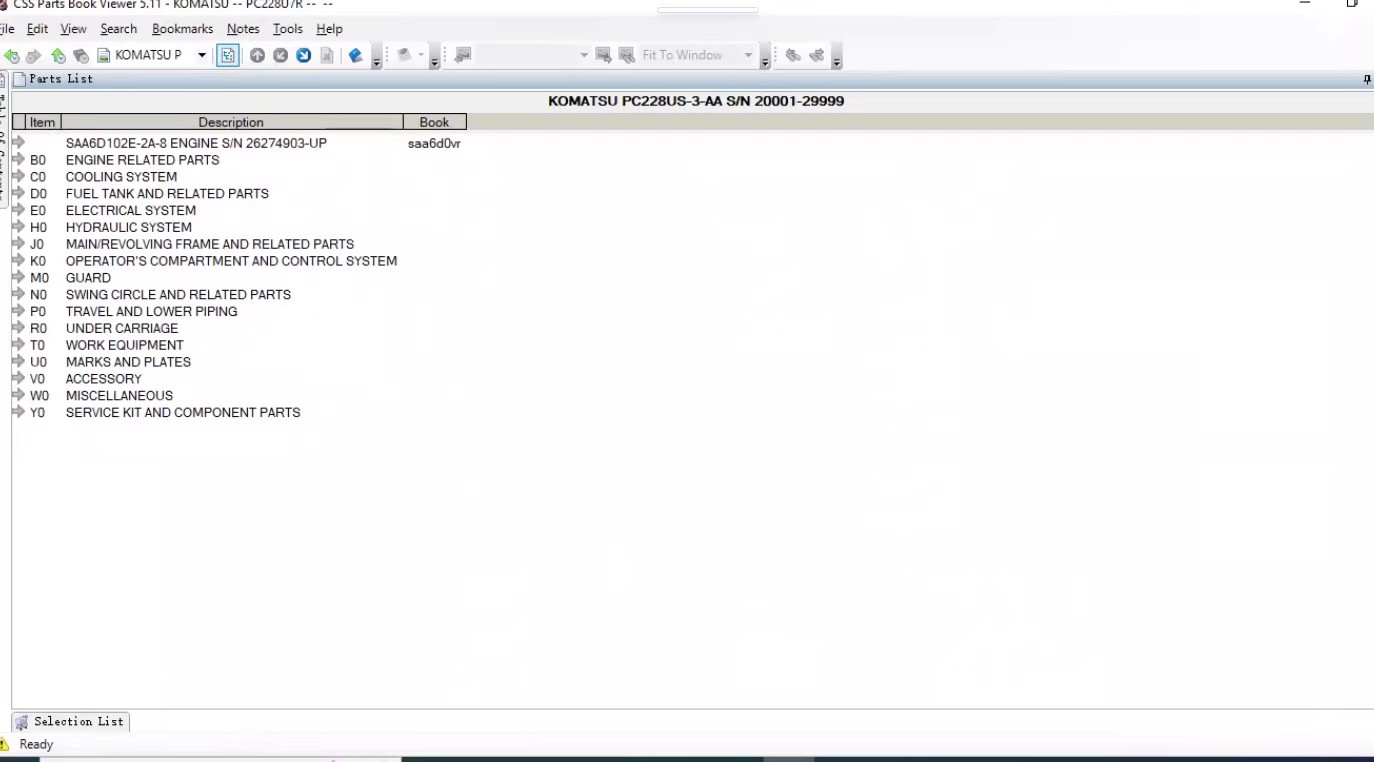Image resolution: width=1374 pixels, height=762 pixels.
Task: Click the green up-level arrow icon
Action: [58, 56]
